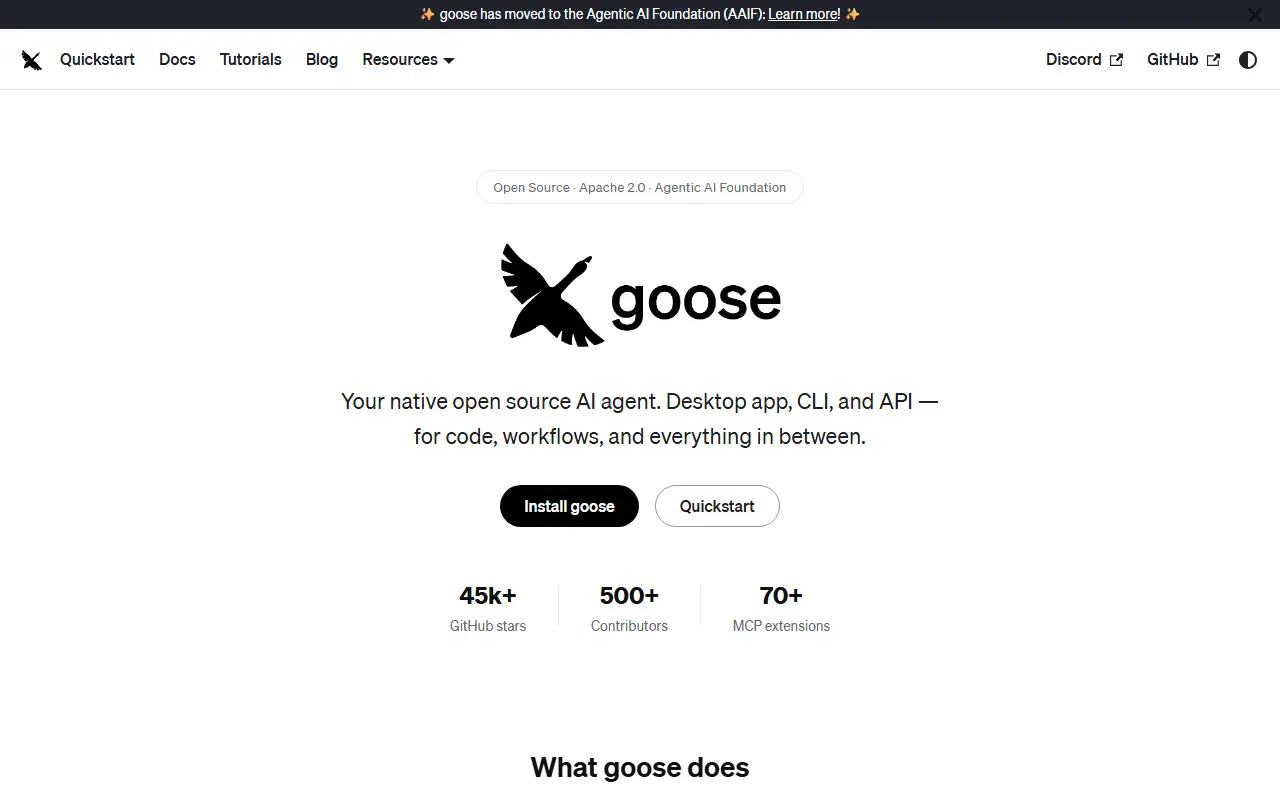Image resolution: width=1280 pixels, height=800 pixels.
Task: Open the Tutorials page
Action: (x=251, y=60)
